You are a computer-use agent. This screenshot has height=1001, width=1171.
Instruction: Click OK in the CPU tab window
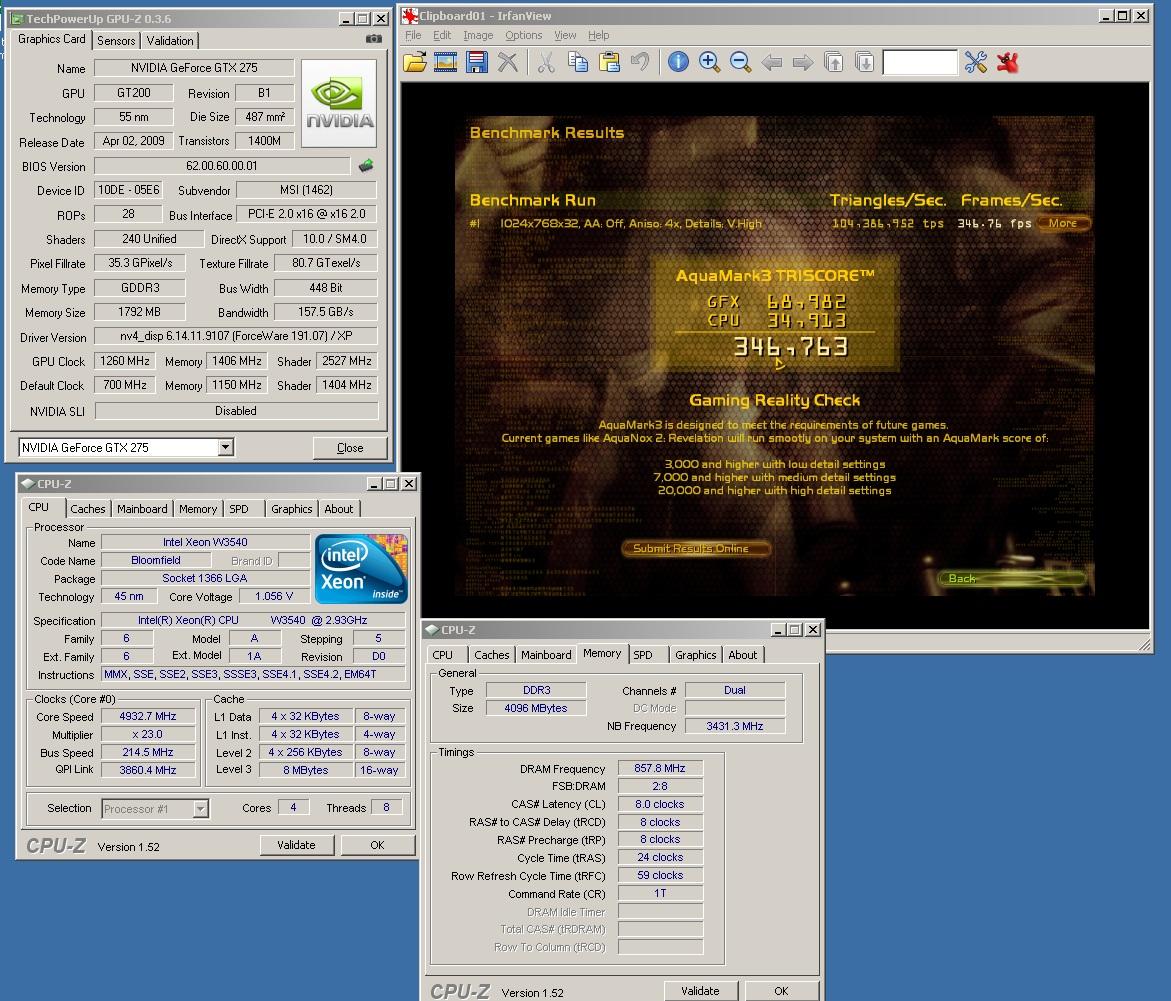pos(378,845)
